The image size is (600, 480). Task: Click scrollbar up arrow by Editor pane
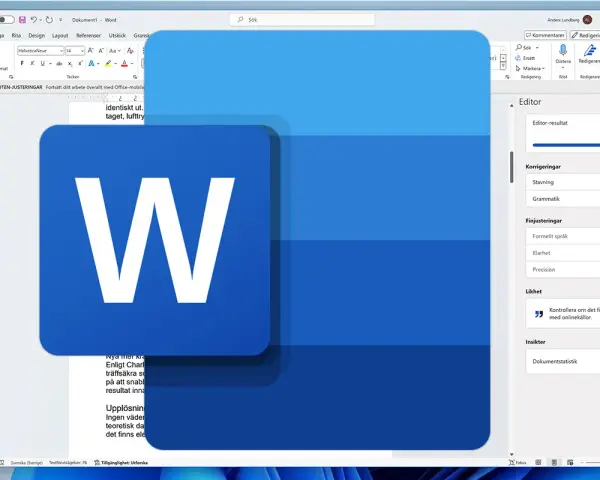[x=512, y=105]
